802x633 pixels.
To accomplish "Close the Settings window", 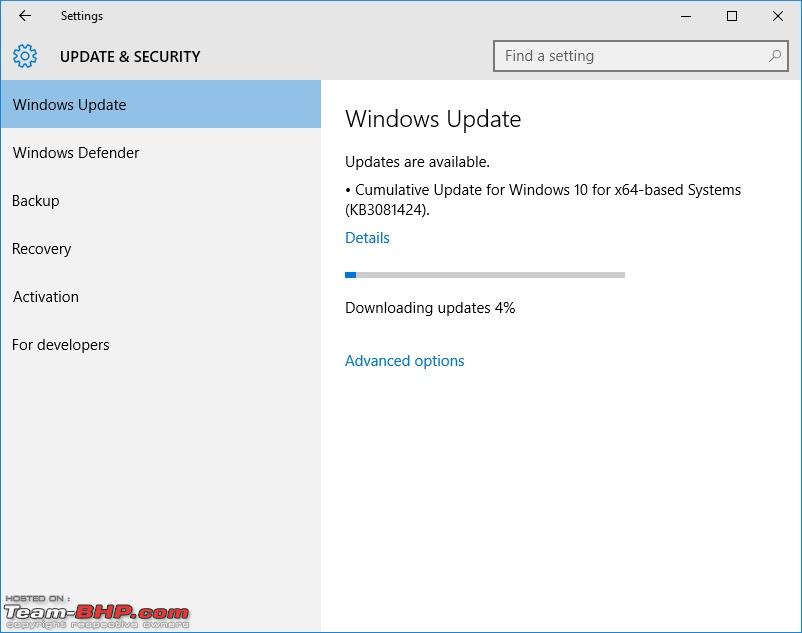I will pyautogui.click(x=777, y=16).
